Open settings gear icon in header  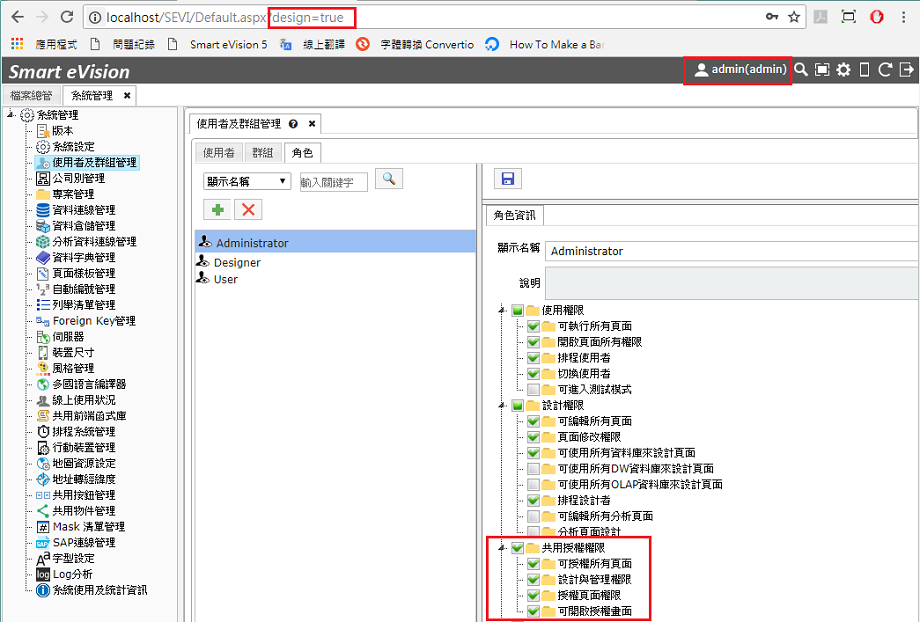pos(843,70)
